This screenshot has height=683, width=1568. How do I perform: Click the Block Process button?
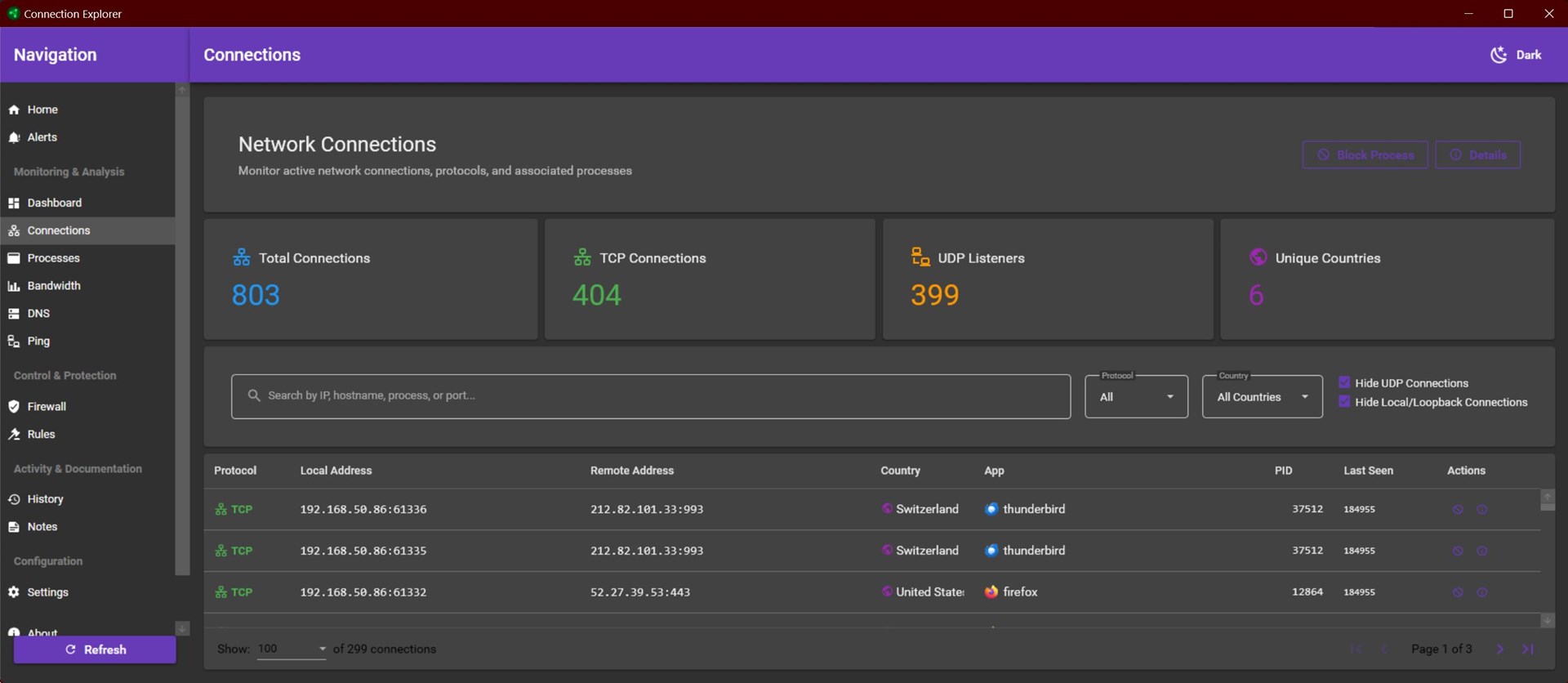[x=1365, y=155]
